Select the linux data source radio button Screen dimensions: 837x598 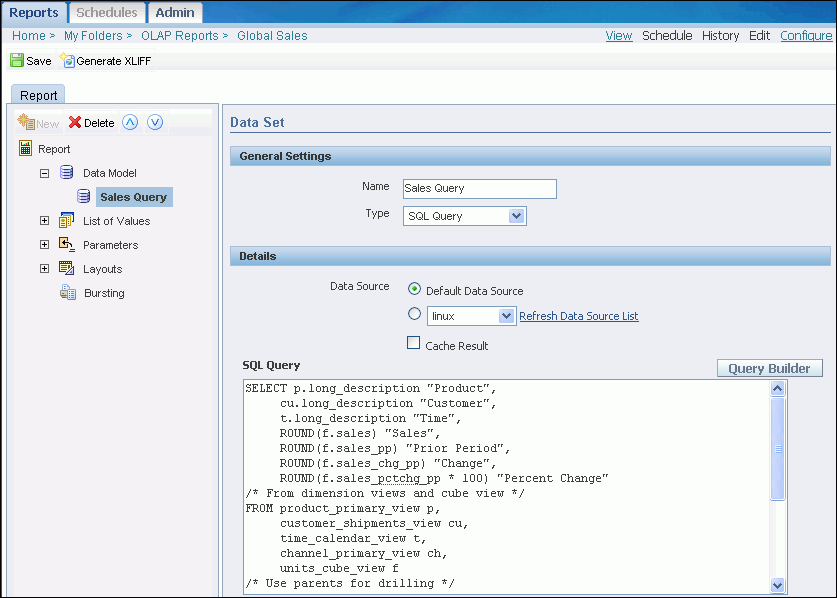(414, 315)
